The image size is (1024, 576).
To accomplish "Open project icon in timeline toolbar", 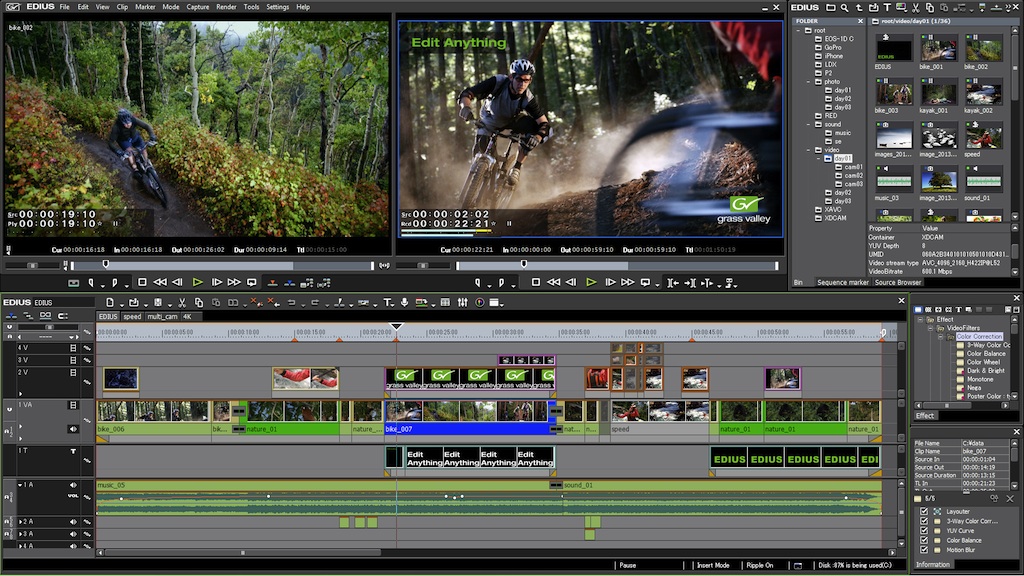I will (134, 302).
